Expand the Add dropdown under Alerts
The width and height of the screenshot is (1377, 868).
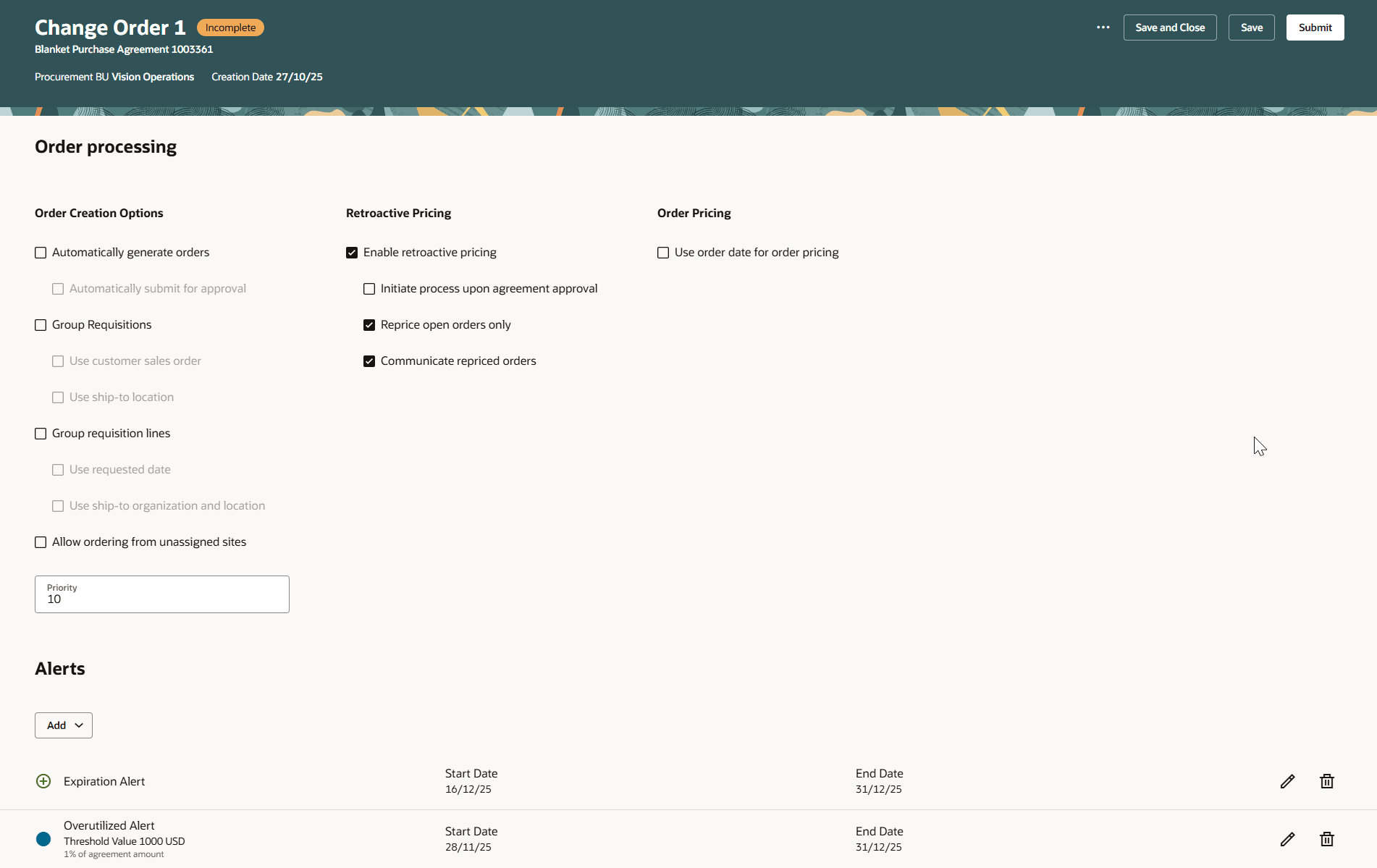click(63, 725)
